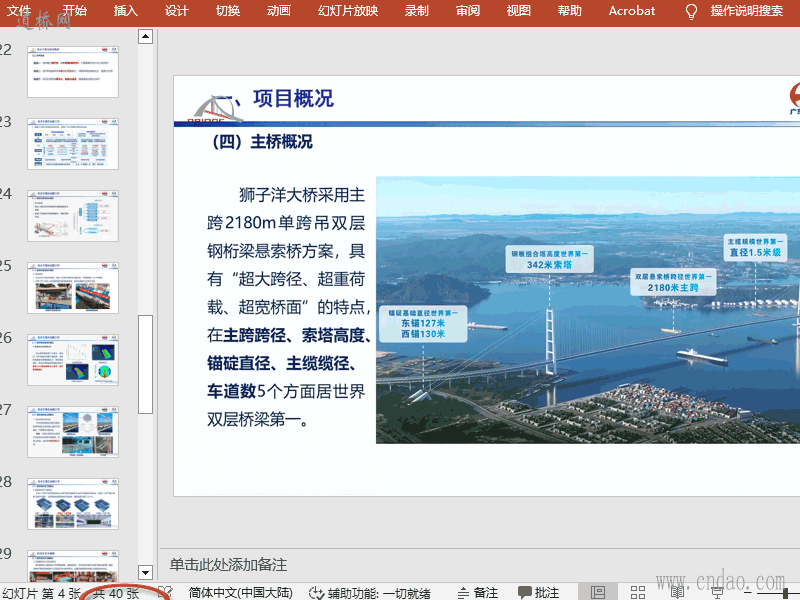Click the thumbnail pane scrollbar handle
Screen dimensions: 800x600
tap(145, 364)
